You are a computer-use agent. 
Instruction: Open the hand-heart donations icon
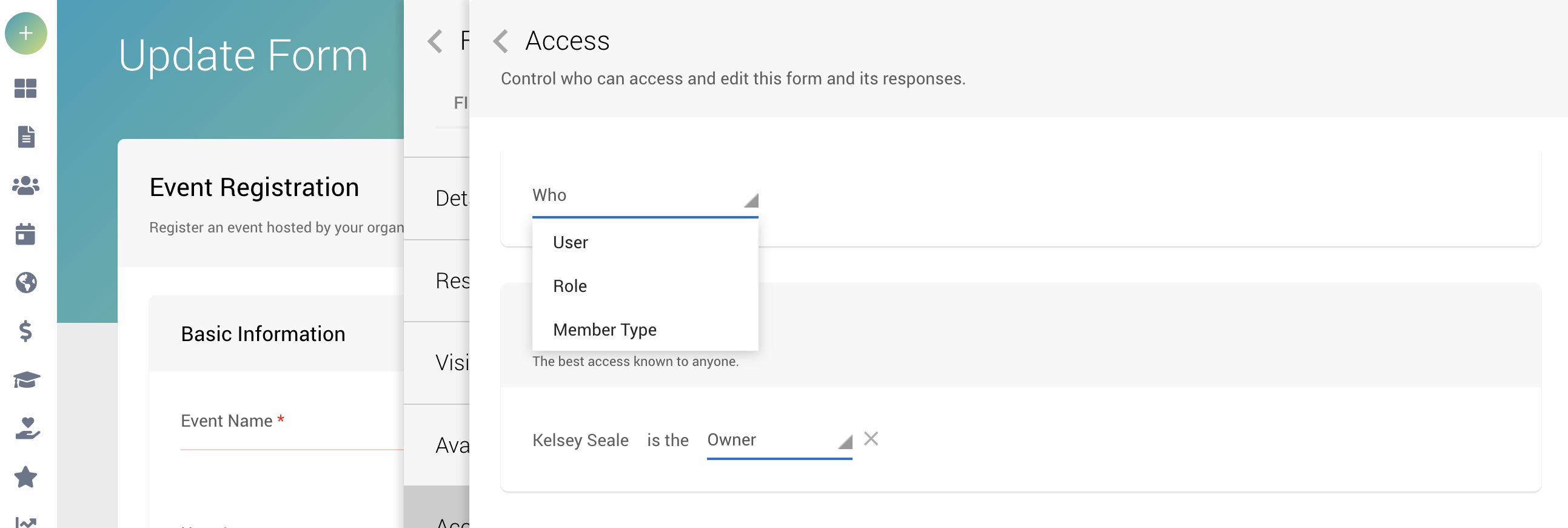pyautogui.click(x=25, y=428)
